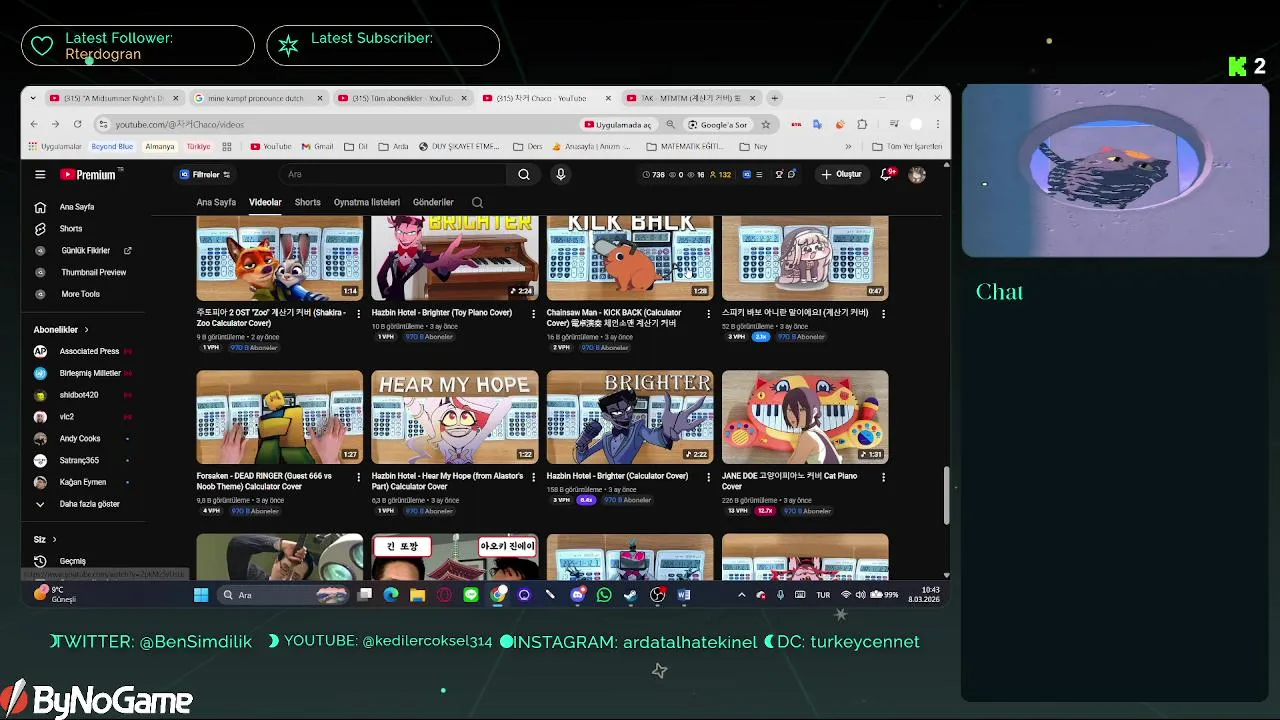This screenshot has width=1280, height=720.
Task: Show hidden bookmarks with the double-chevron
Action: click(849, 146)
